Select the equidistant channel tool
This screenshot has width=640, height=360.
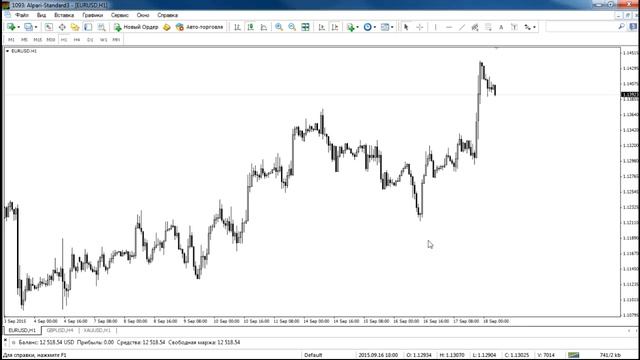coord(475,27)
